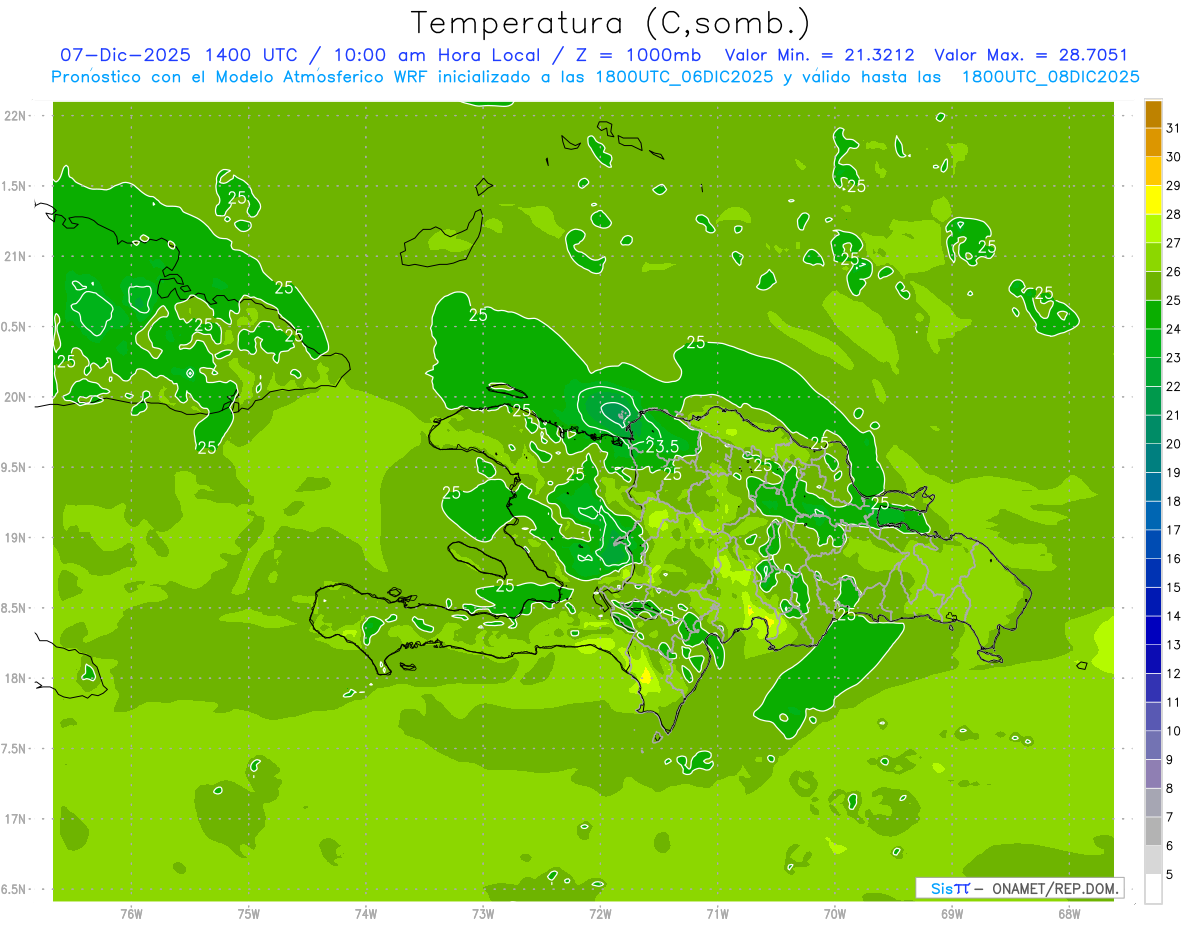Click the '12' value on the color scale
This screenshot has width=1200, height=927.
[1174, 673]
